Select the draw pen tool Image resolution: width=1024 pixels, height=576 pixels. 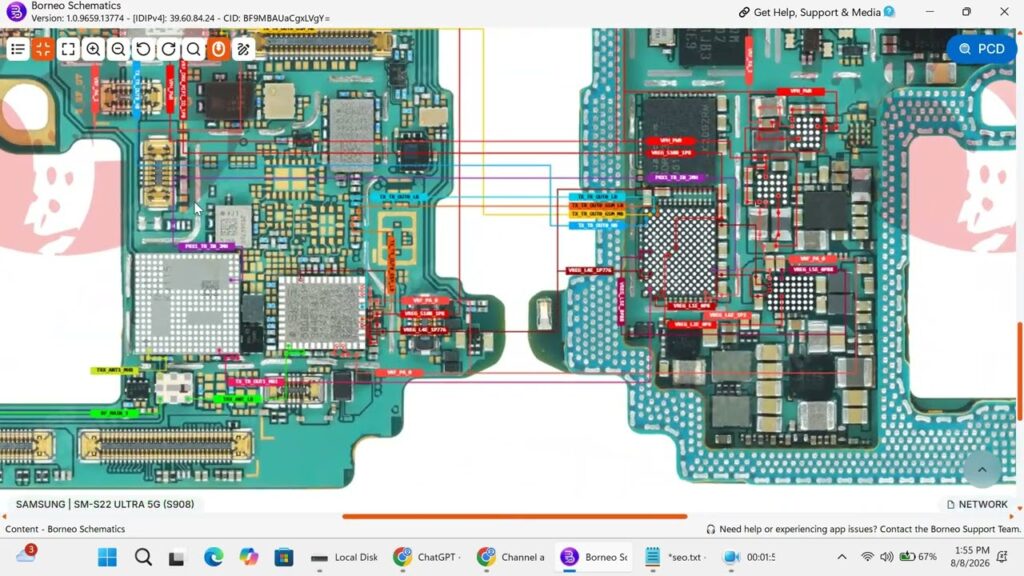tap(244, 49)
